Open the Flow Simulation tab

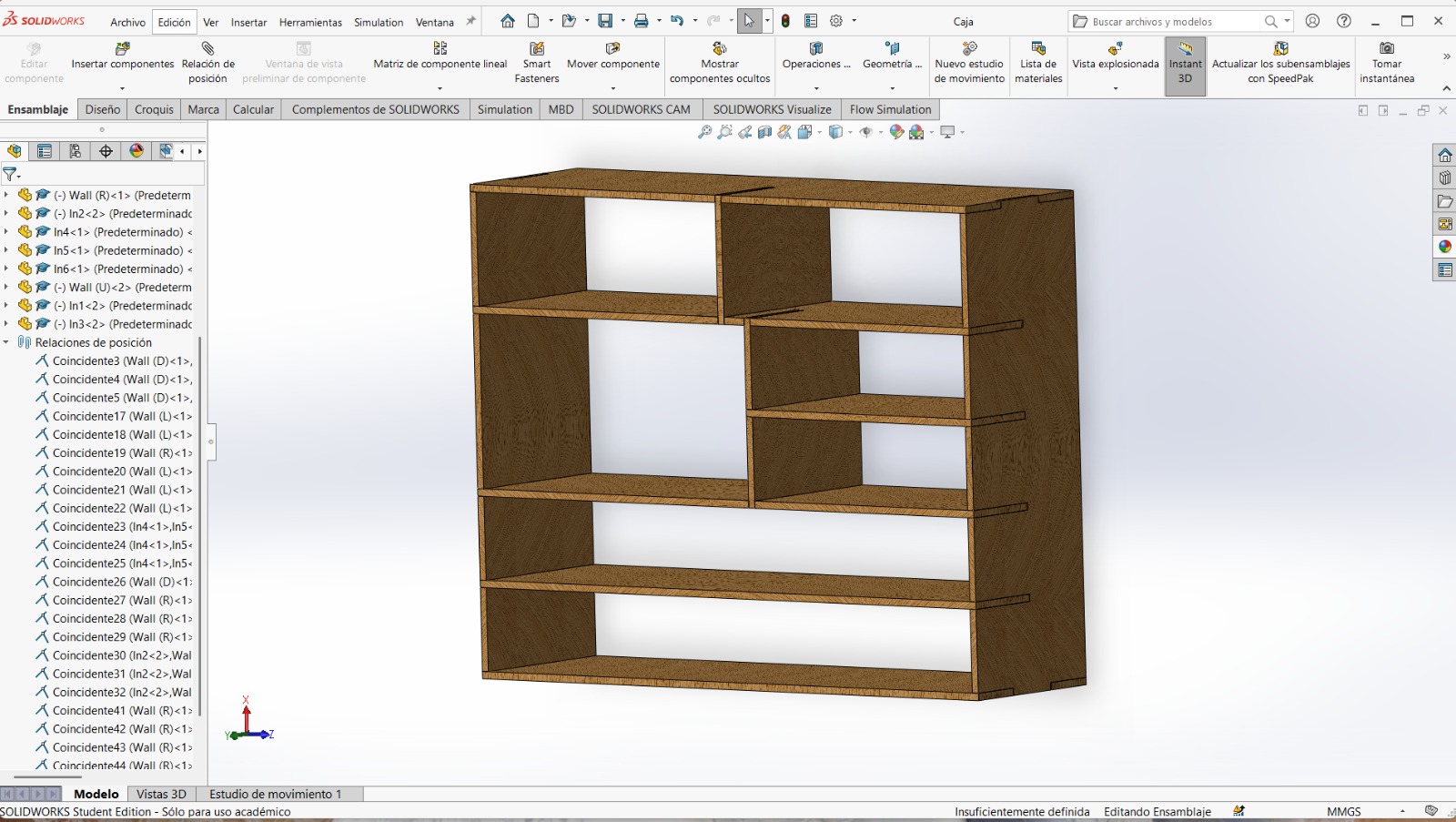[890, 109]
